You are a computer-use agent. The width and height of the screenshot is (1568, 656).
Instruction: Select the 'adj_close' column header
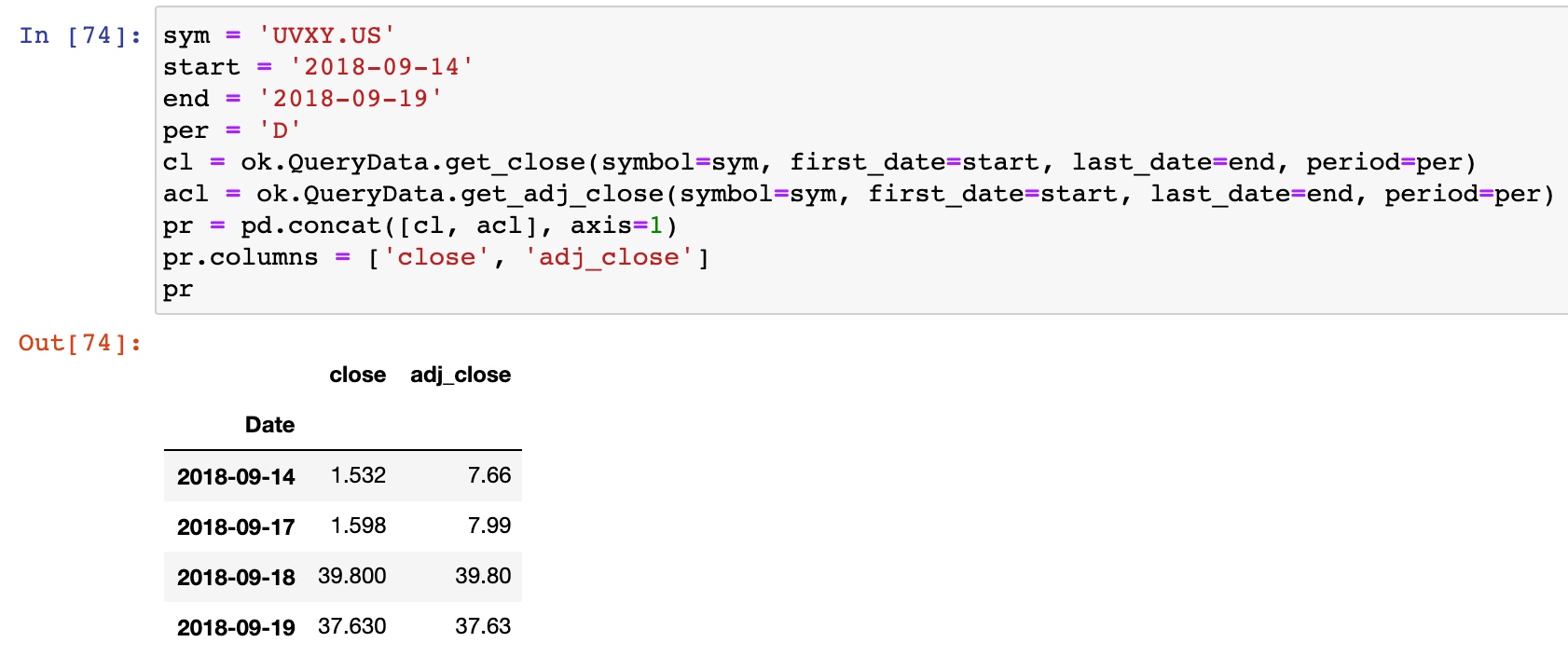pos(461,375)
